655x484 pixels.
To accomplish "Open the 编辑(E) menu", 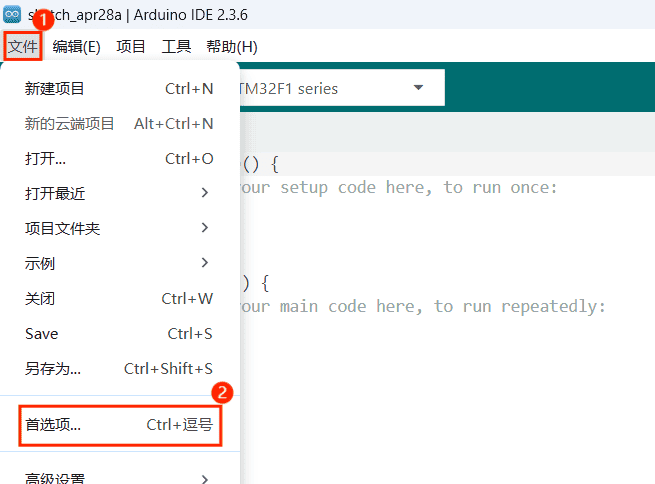I will 76,46.
